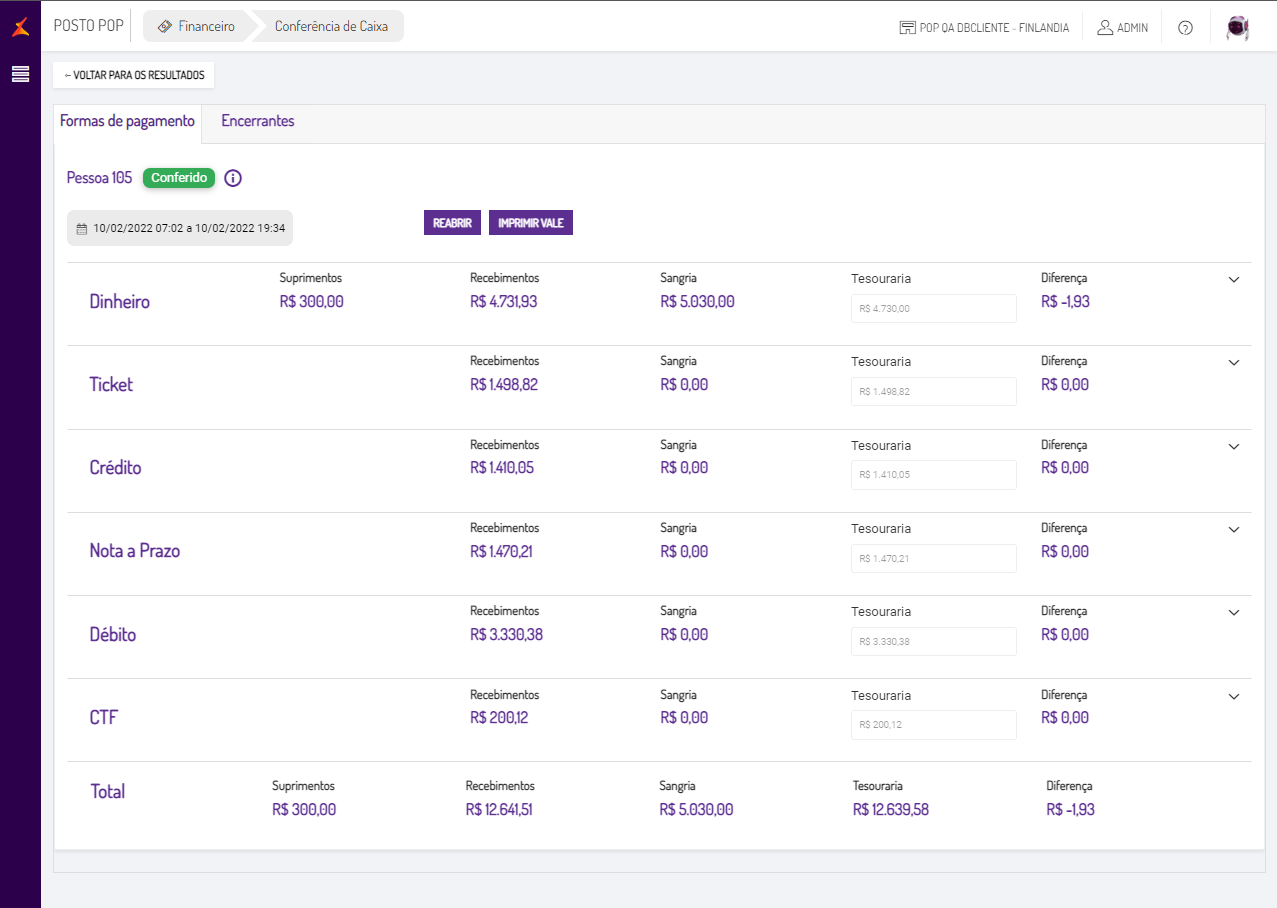Click the info icon beside Conferido
This screenshot has width=1277, height=908.
233,178
